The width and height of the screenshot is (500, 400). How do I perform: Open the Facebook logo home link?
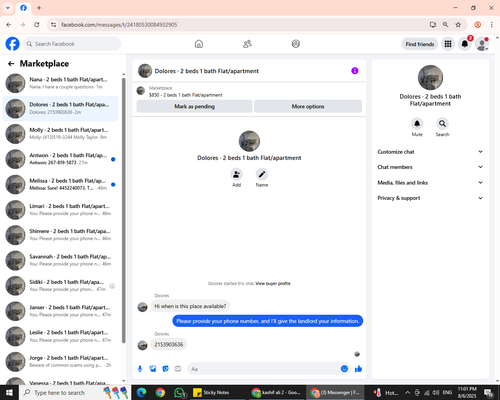(12, 44)
